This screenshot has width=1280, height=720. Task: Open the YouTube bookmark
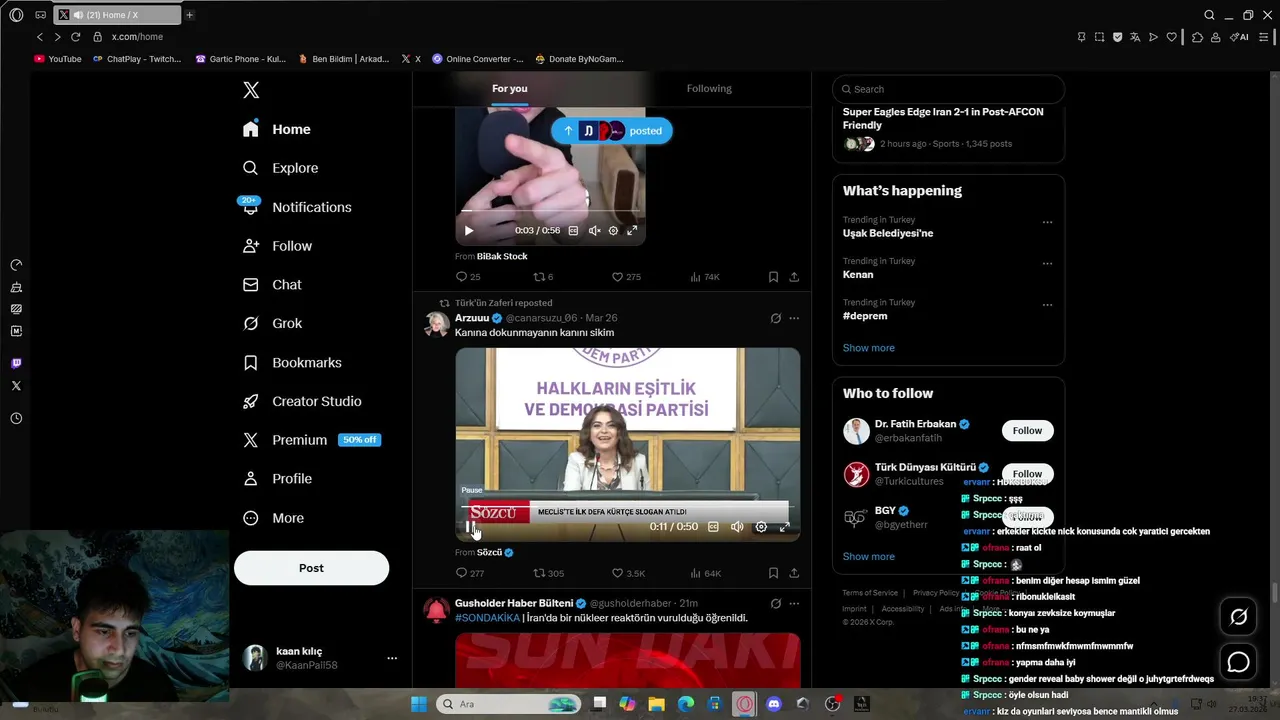(58, 59)
